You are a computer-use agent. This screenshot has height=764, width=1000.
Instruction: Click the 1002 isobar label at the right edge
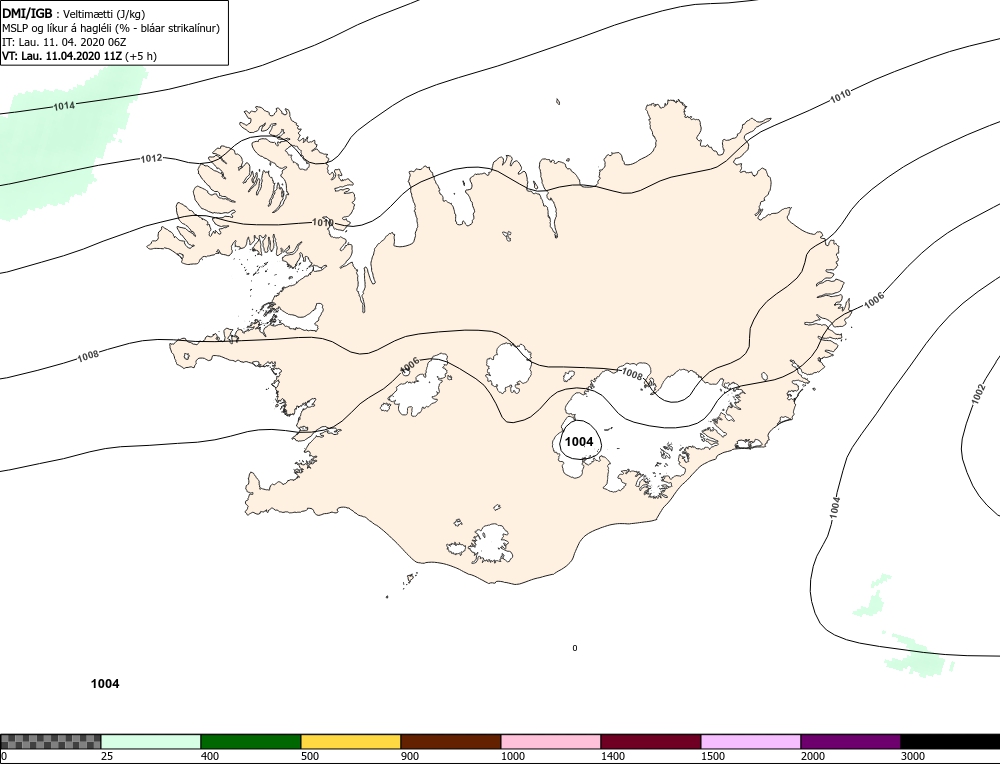click(x=978, y=393)
